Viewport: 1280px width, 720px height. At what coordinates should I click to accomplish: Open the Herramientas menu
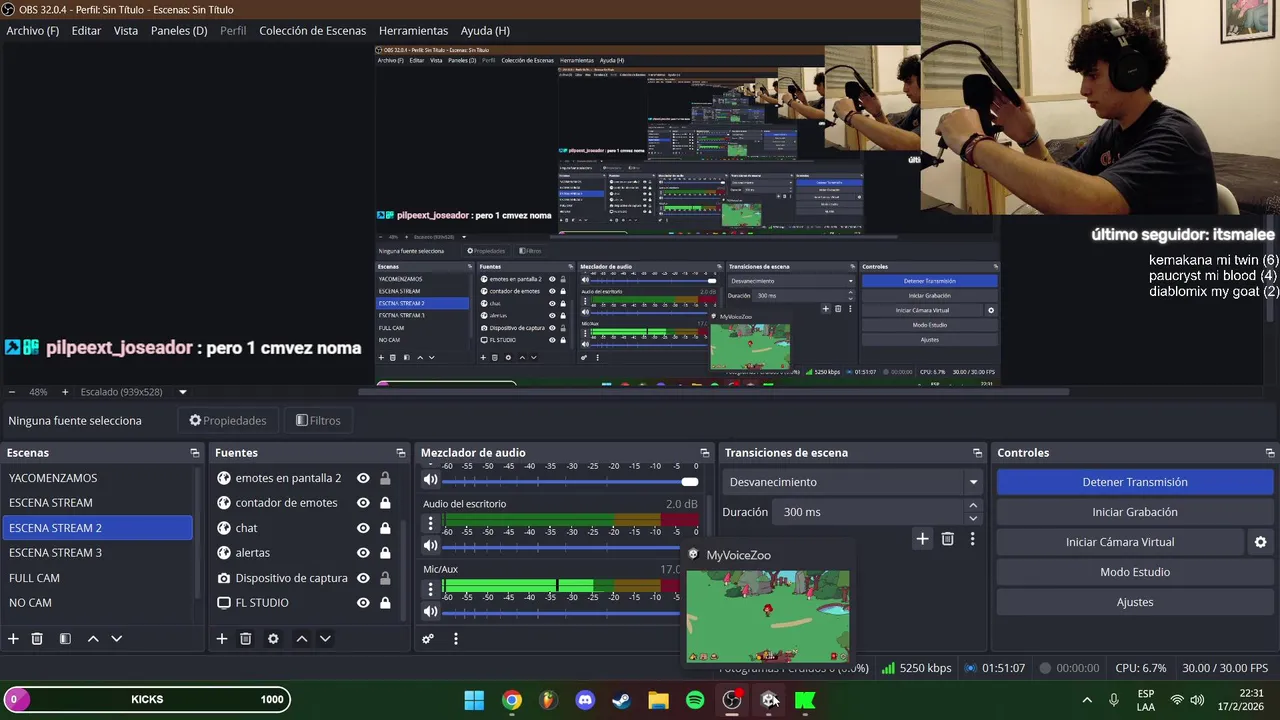tap(413, 31)
